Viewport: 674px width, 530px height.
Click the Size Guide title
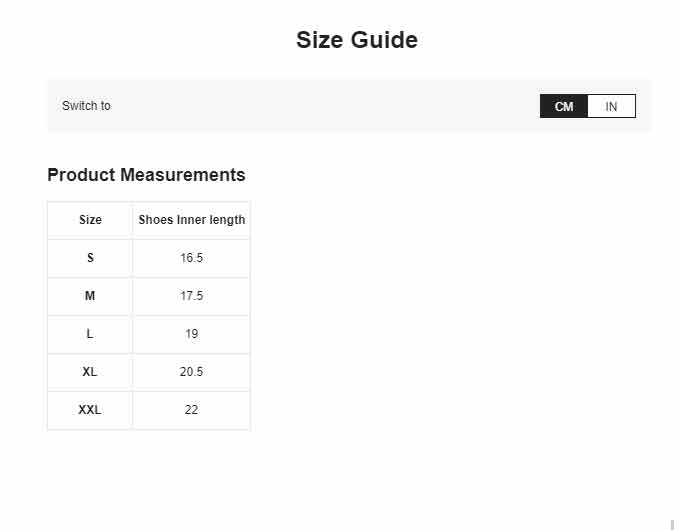click(x=357, y=40)
